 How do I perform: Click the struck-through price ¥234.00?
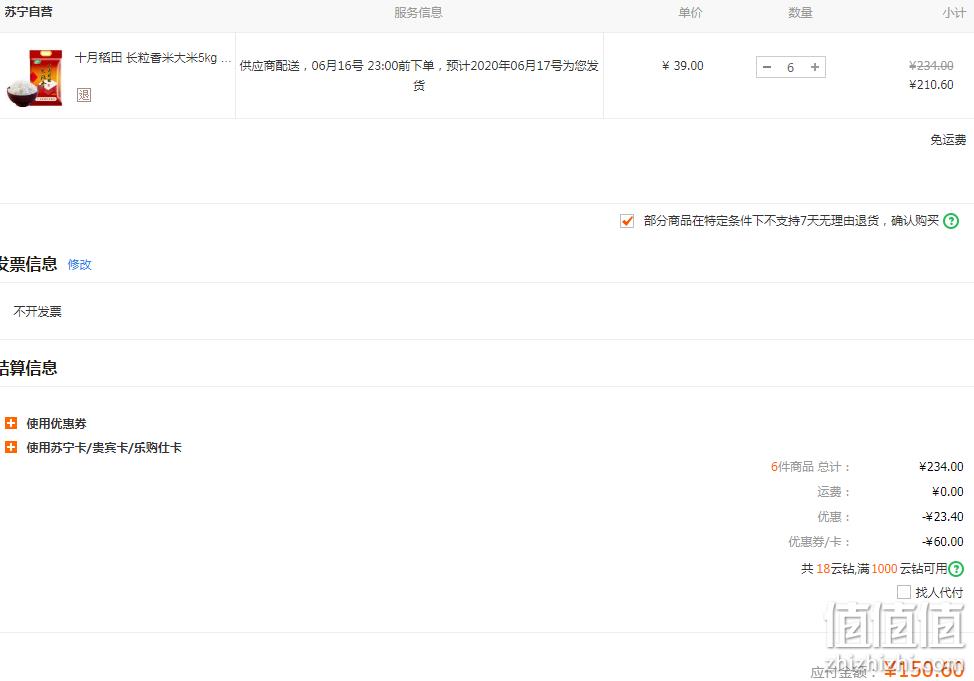click(x=931, y=65)
